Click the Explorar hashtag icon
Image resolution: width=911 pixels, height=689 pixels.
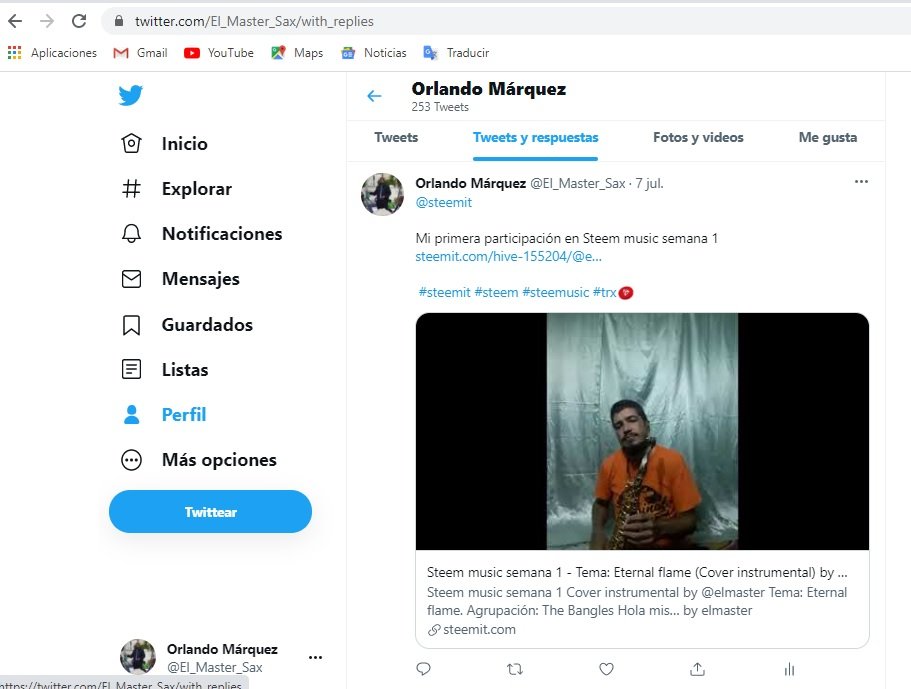pos(131,189)
